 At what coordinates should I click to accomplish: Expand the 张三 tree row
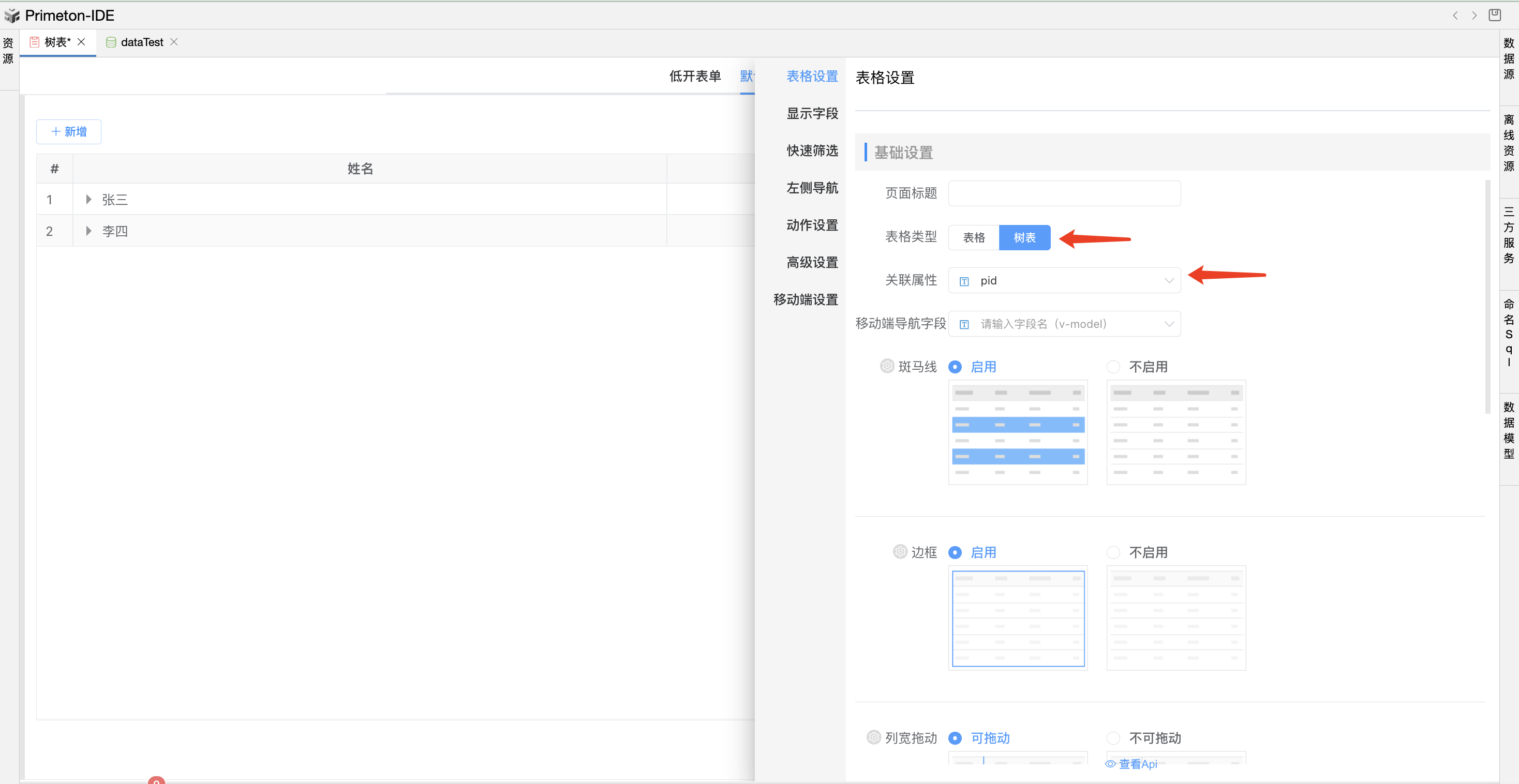coord(88,199)
